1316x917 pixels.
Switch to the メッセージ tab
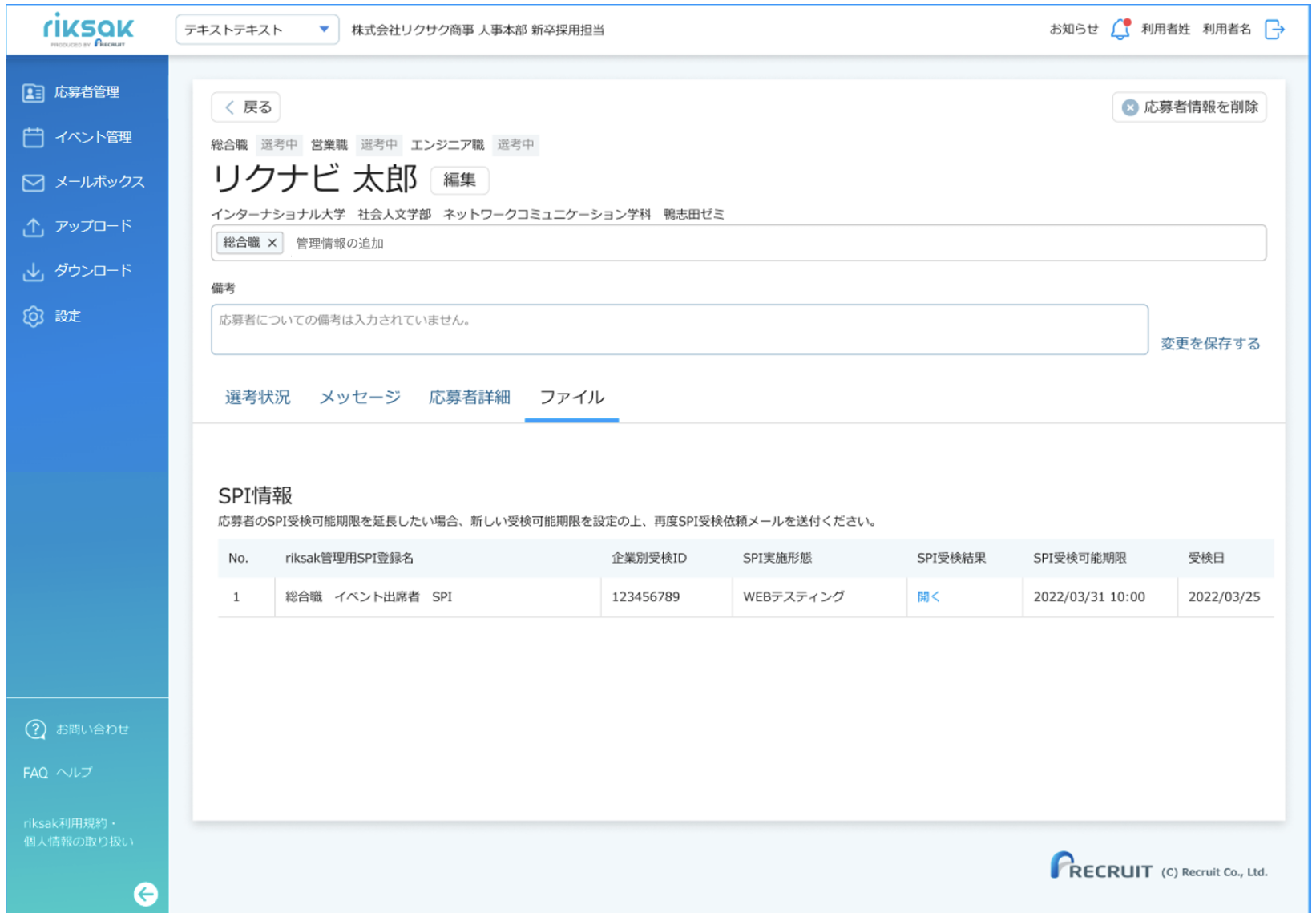click(360, 398)
